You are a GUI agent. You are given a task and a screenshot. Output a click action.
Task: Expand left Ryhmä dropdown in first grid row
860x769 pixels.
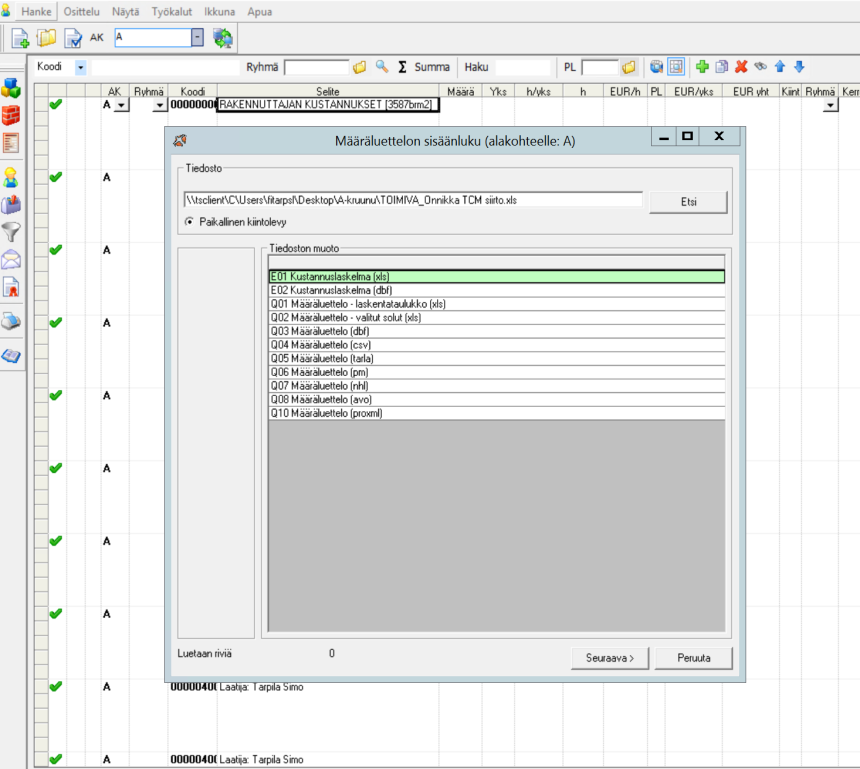[159, 105]
